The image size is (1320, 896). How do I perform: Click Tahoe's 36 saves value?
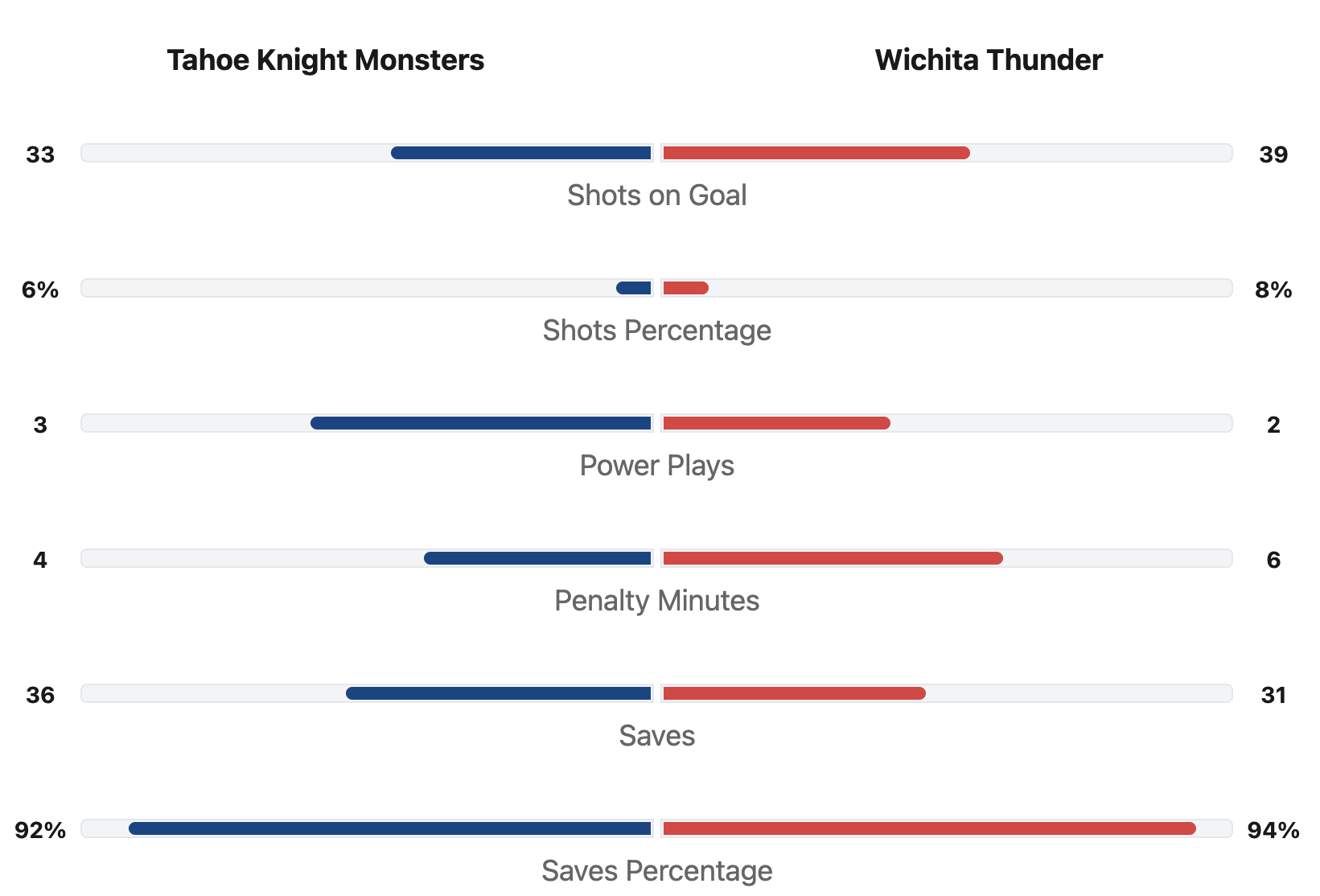coord(40,695)
